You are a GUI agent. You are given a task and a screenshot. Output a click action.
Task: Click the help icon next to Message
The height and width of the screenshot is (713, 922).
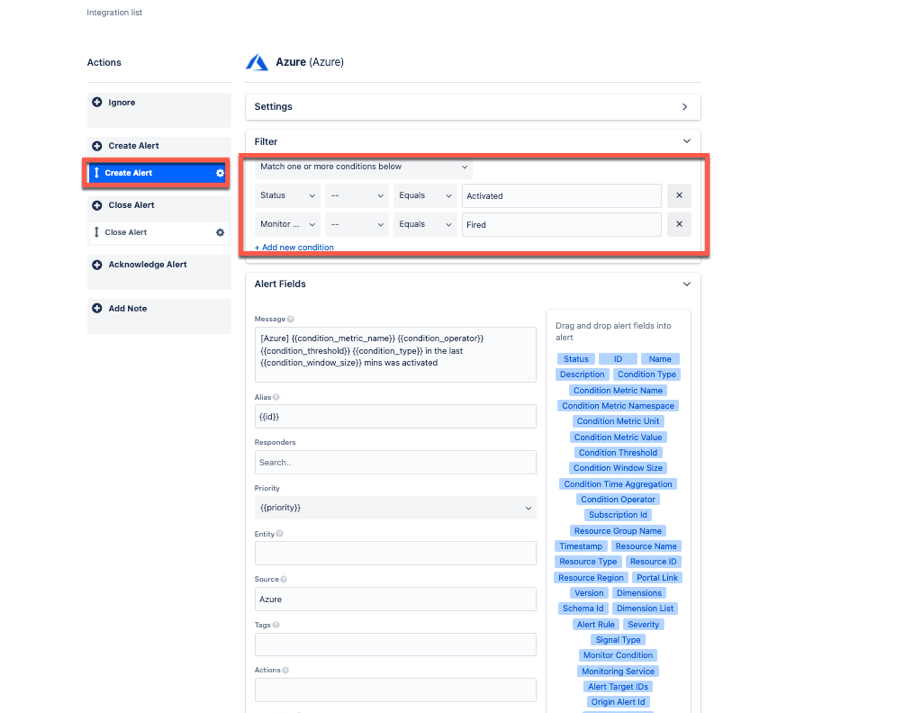pos(290,319)
